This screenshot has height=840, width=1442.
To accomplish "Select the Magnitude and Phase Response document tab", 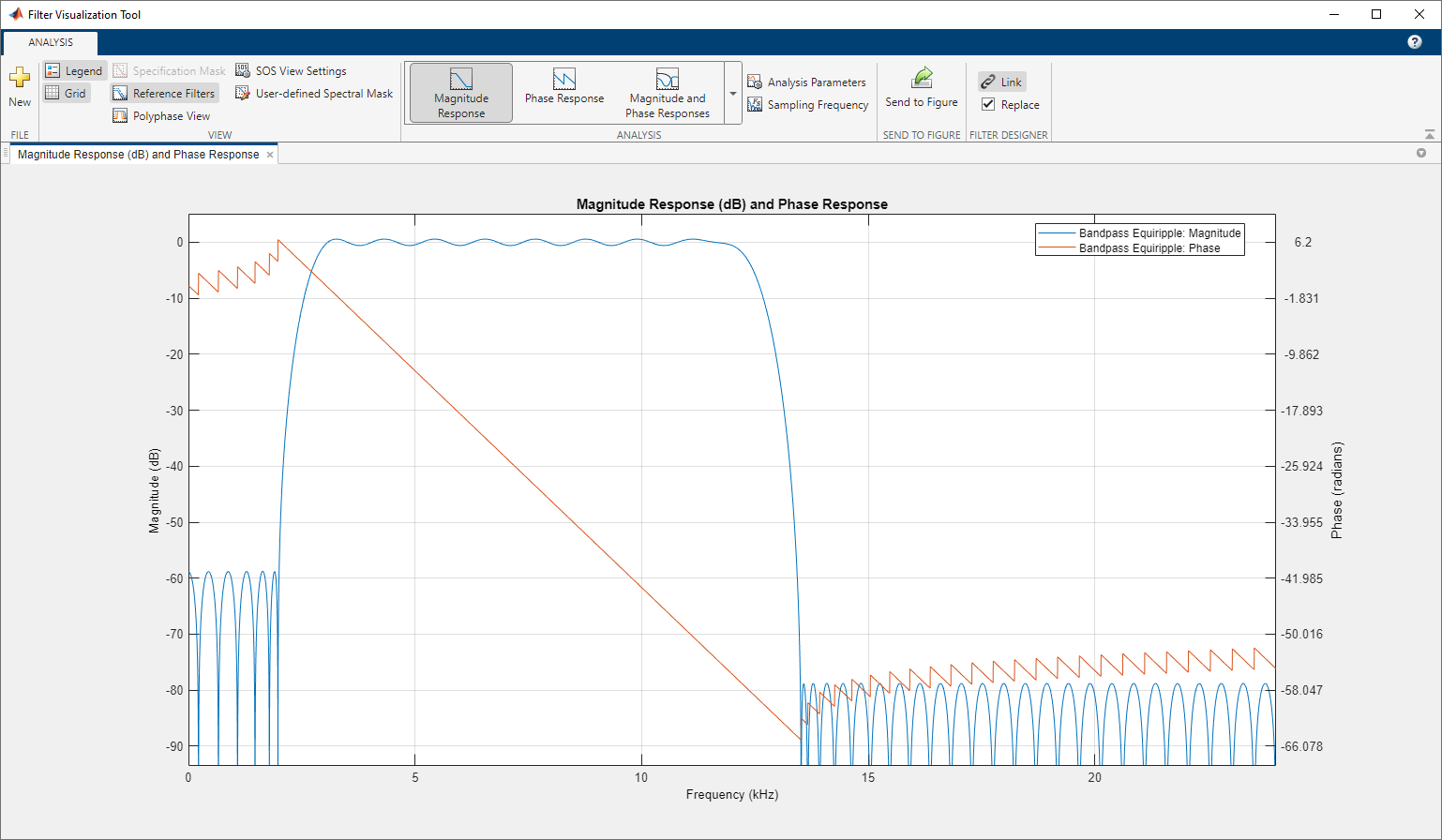I will (138, 155).
